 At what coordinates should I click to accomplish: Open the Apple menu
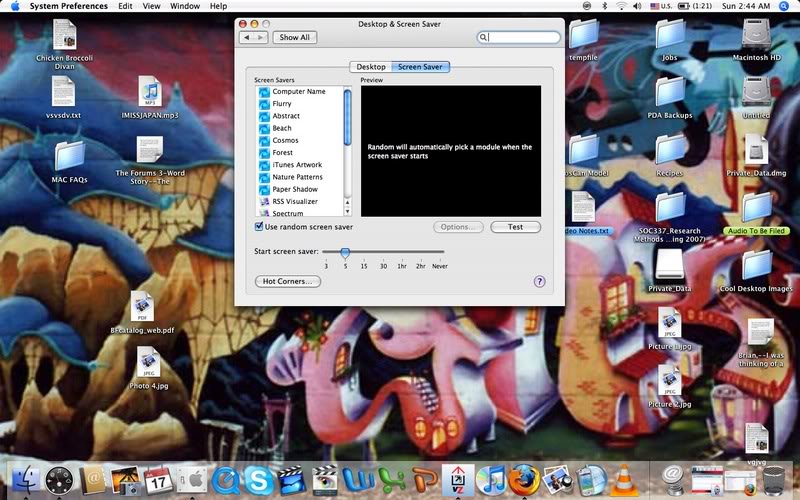click(15, 6)
